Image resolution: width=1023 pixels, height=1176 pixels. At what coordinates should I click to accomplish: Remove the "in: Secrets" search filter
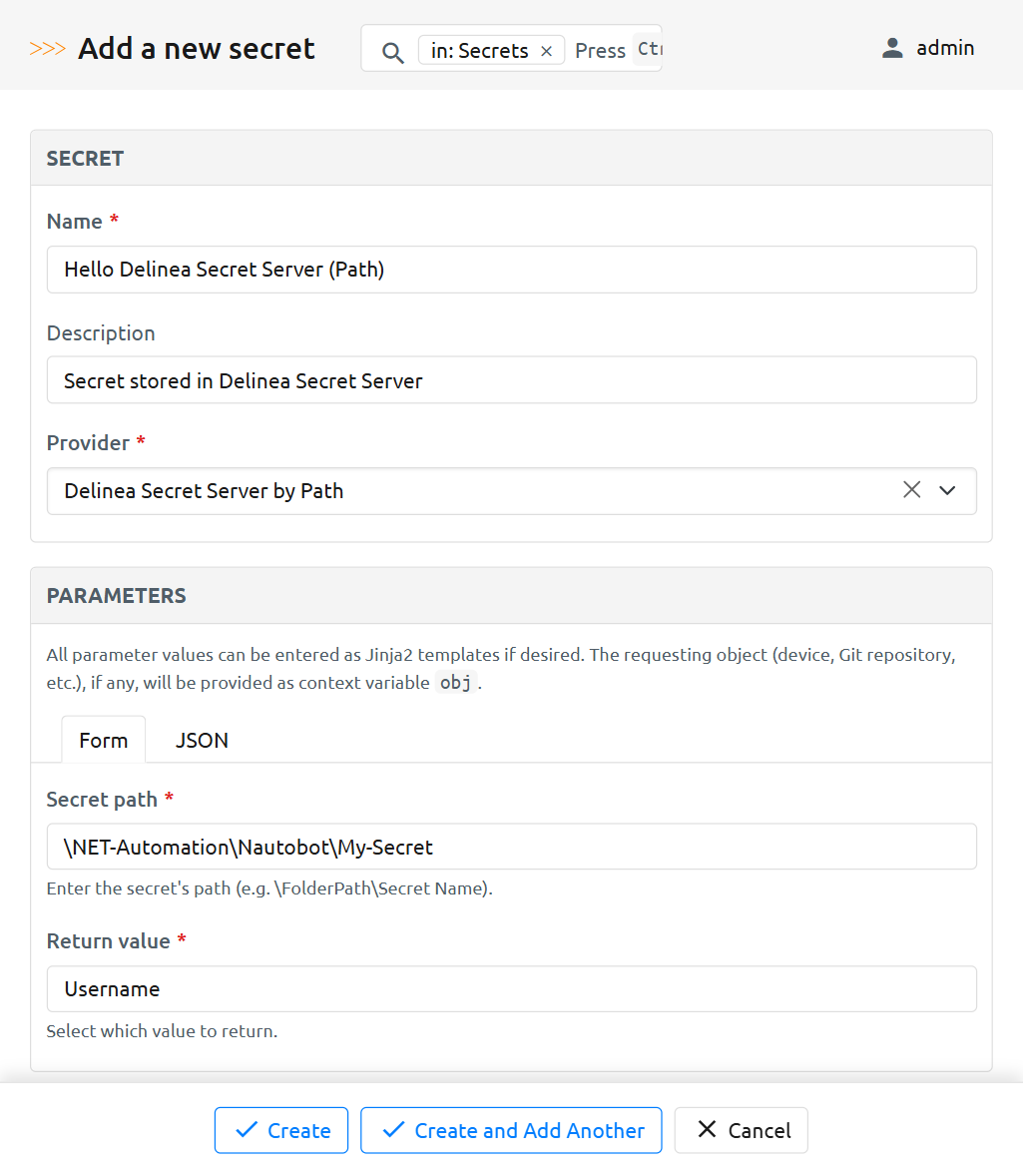[546, 51]
